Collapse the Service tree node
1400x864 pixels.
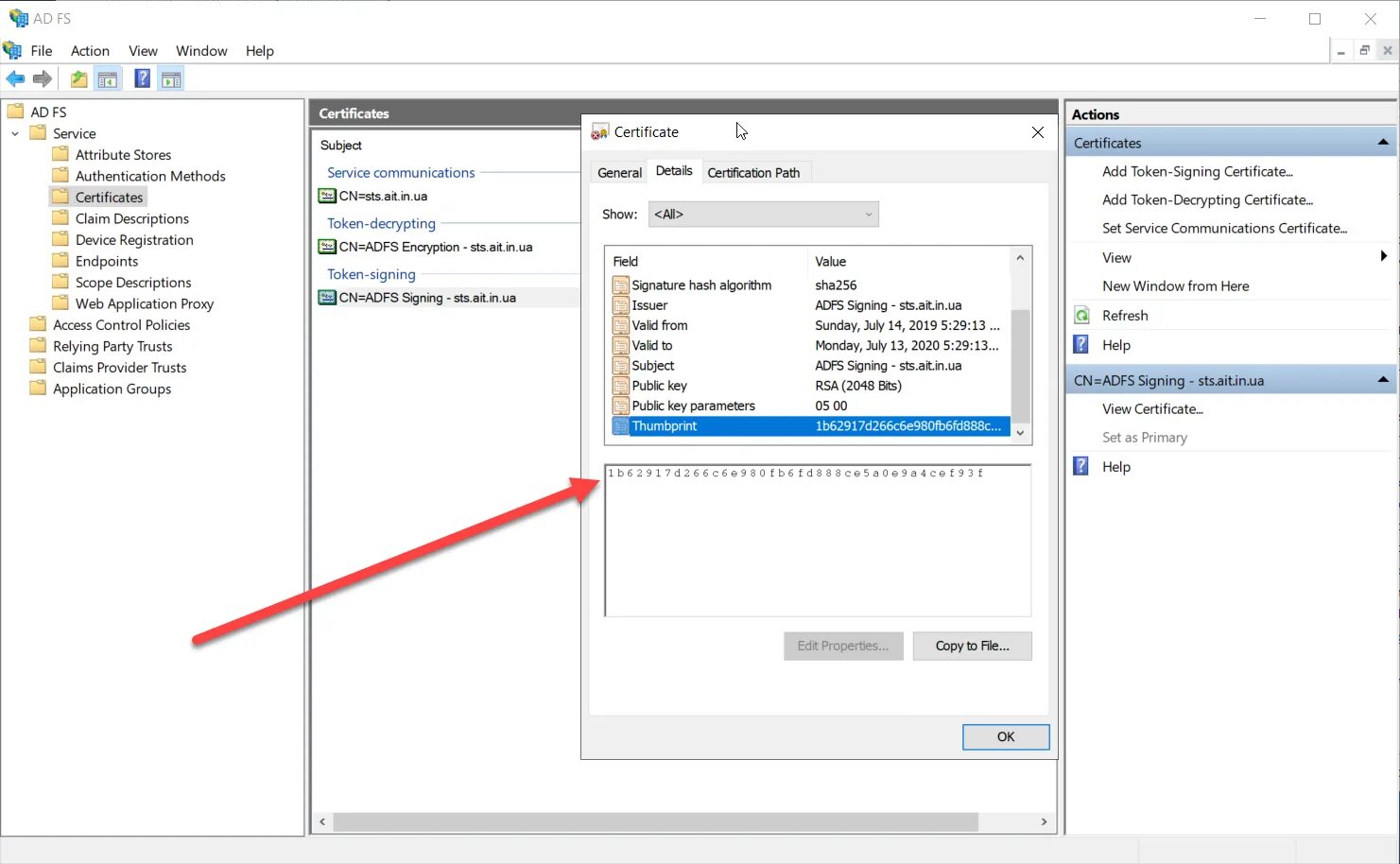click(x=15, y=133)
